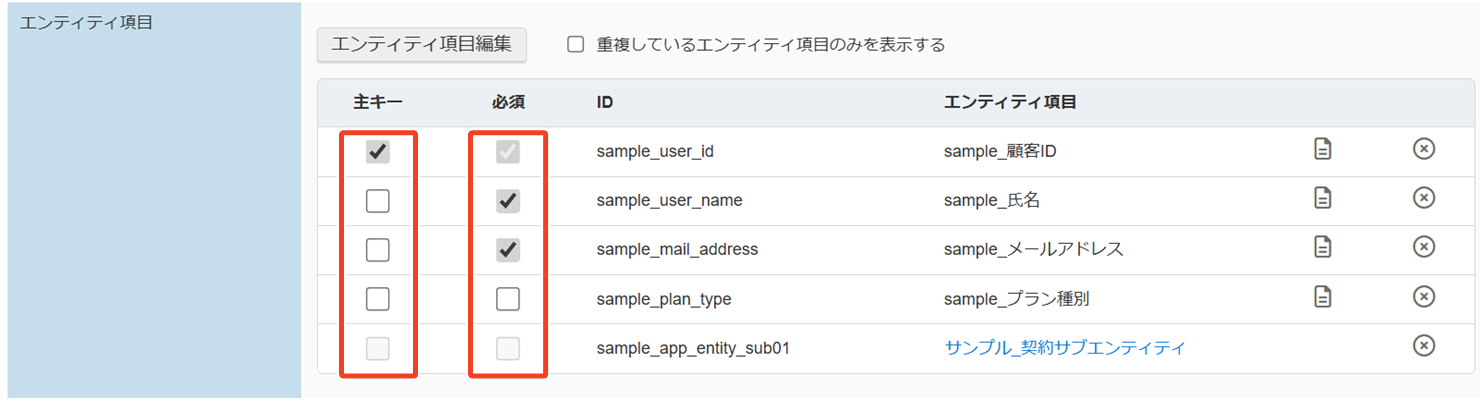This screenshot has height=400, width=1484.
Task: Check 必須 box for sample_plan_type
Action: tap(508, 299)
